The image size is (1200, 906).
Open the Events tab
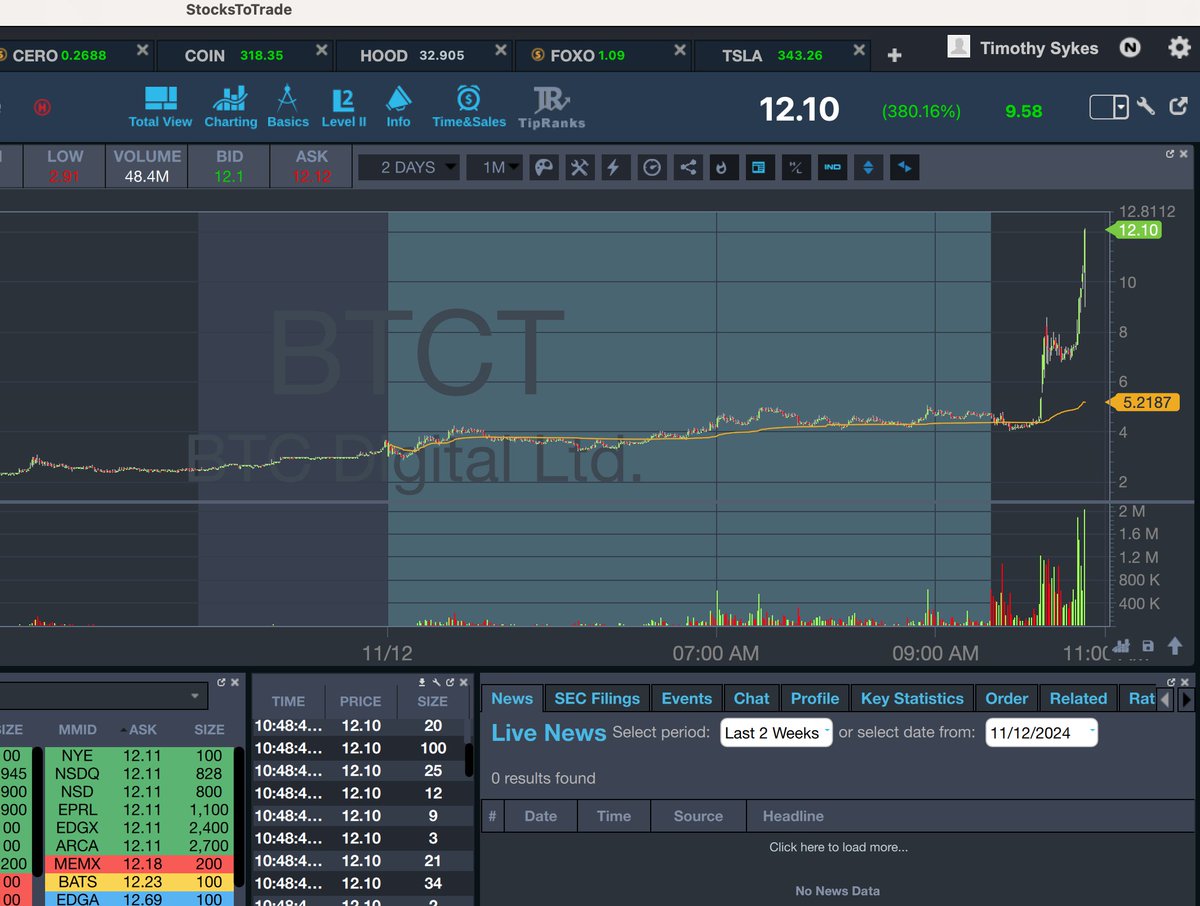(687, 698)
